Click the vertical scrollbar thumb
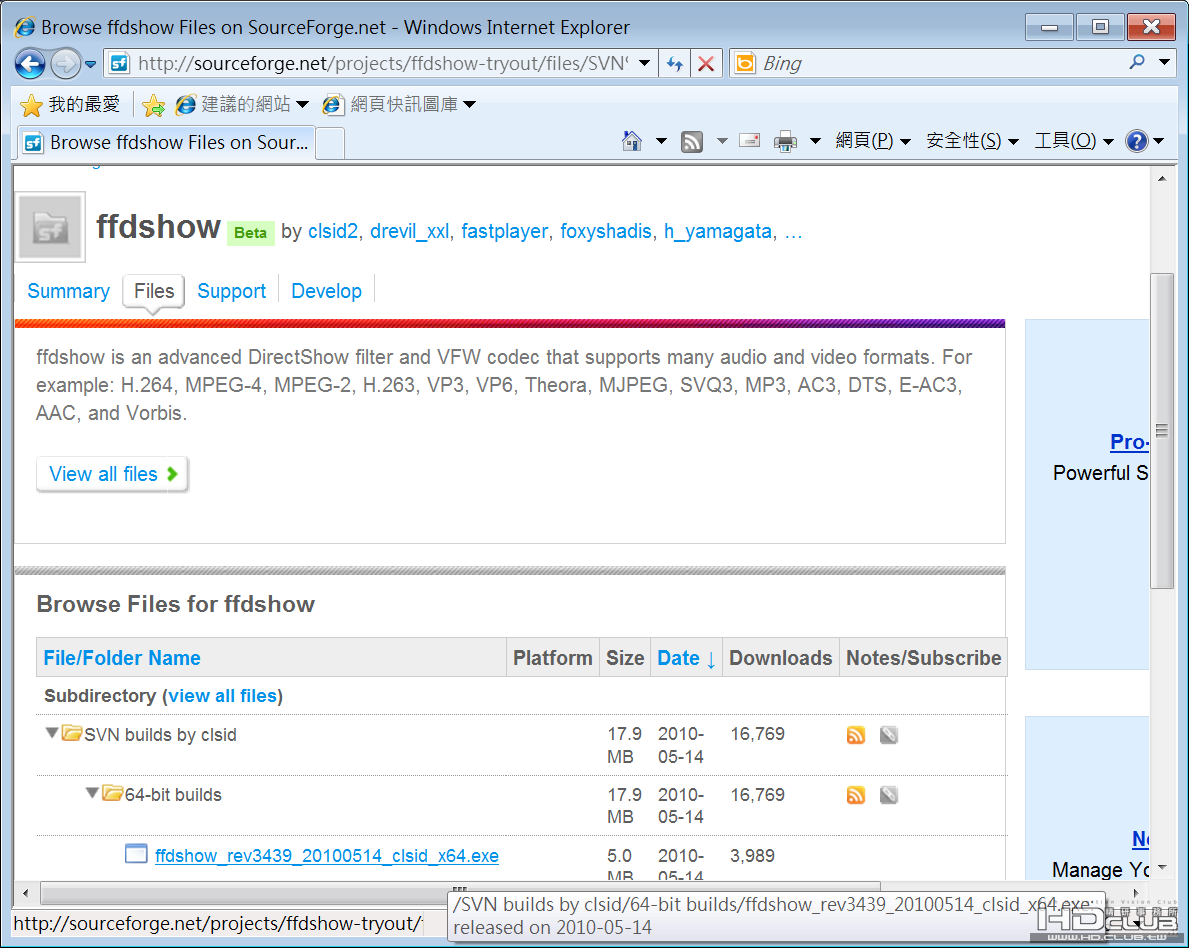Image resolution: width=1189 pixels, height=948 pixels. point(1161,430)
